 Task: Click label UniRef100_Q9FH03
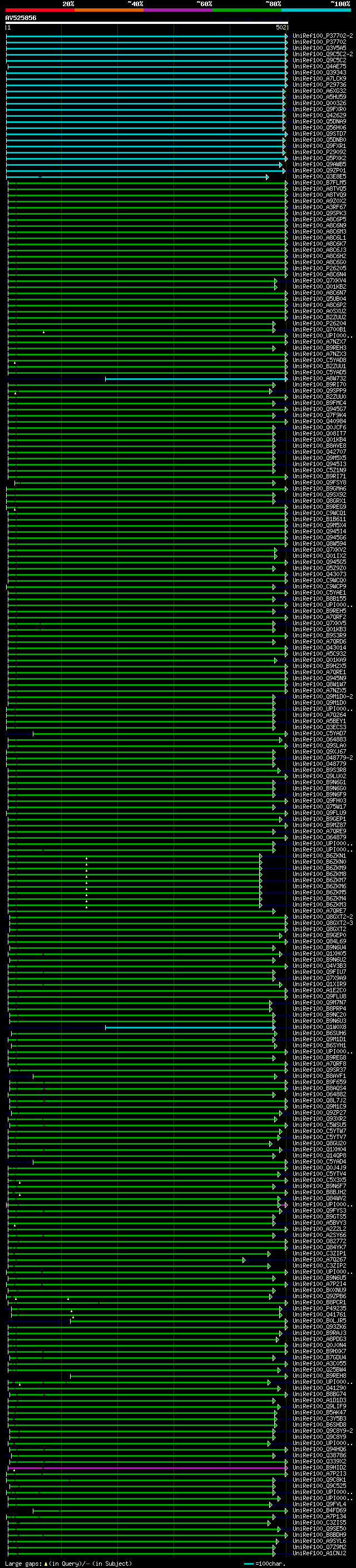coord(319,800)
